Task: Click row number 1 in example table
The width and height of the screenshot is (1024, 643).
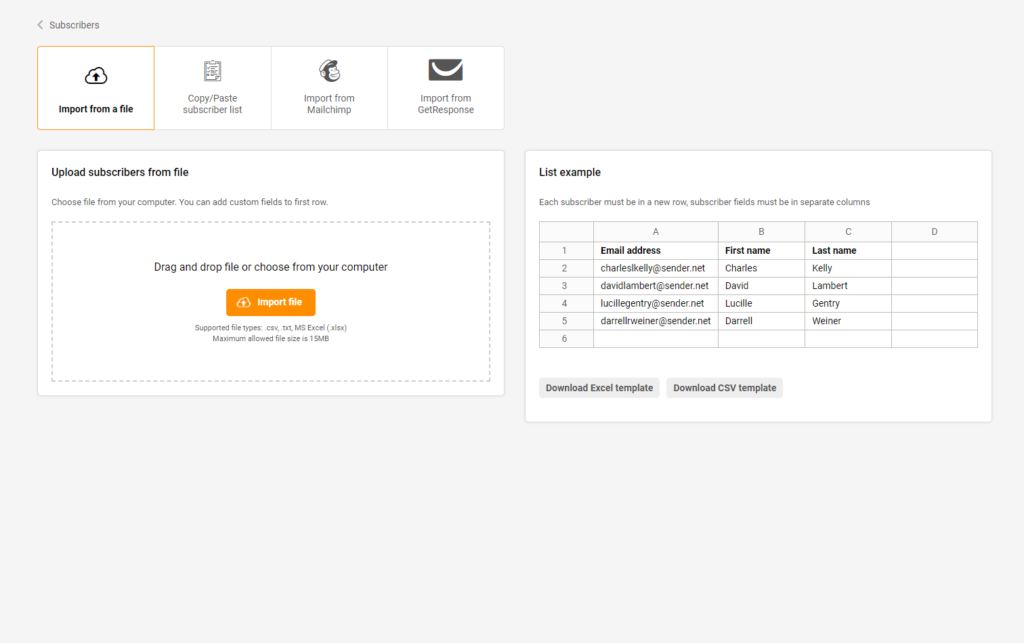Action: (x=566, y=251)
